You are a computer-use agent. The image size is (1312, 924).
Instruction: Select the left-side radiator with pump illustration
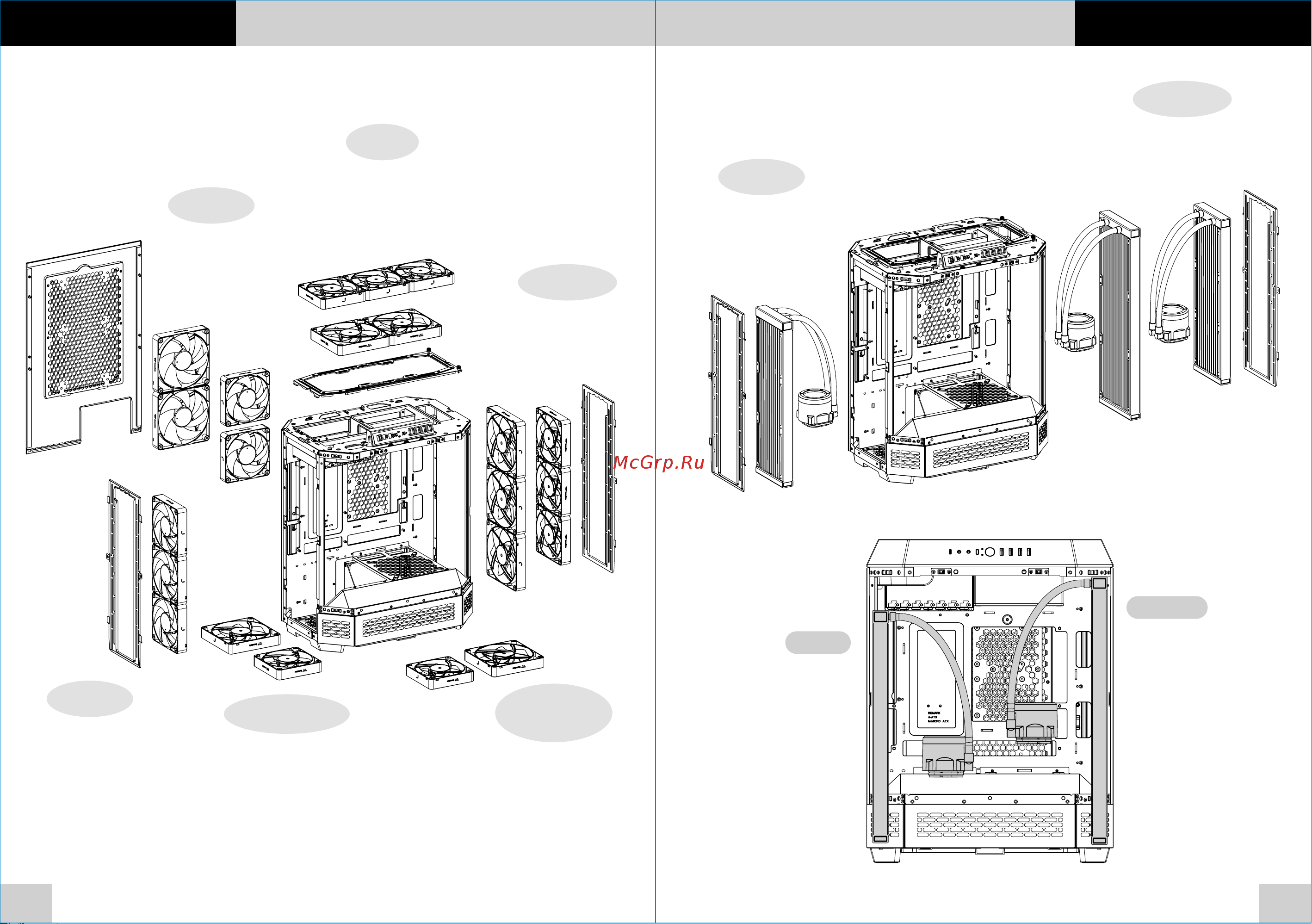coord(796,396)
